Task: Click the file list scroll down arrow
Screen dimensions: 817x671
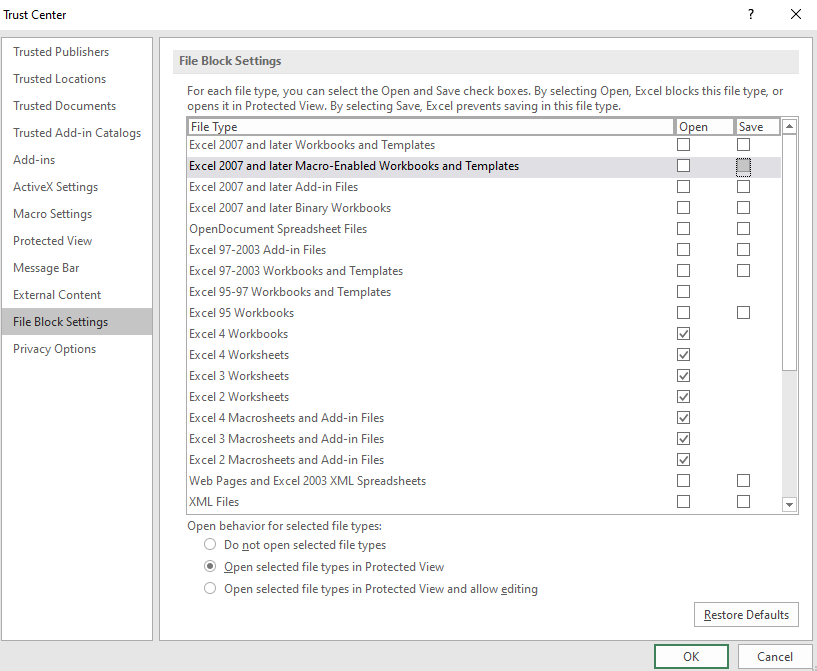Action: tap(789, 504)
